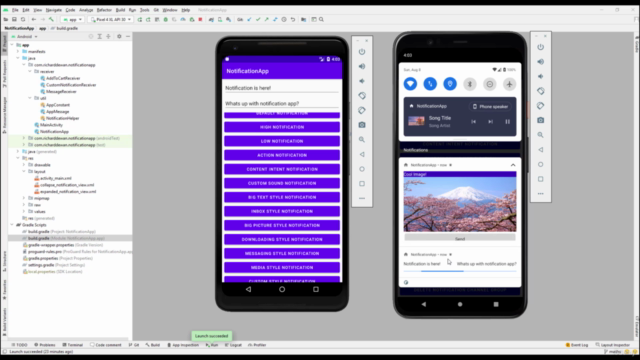The width and height of the screenshot is (640, 360).
Task: Tap ACTION NOTIFICATION button on left phone
Action: tap(282, 155)
